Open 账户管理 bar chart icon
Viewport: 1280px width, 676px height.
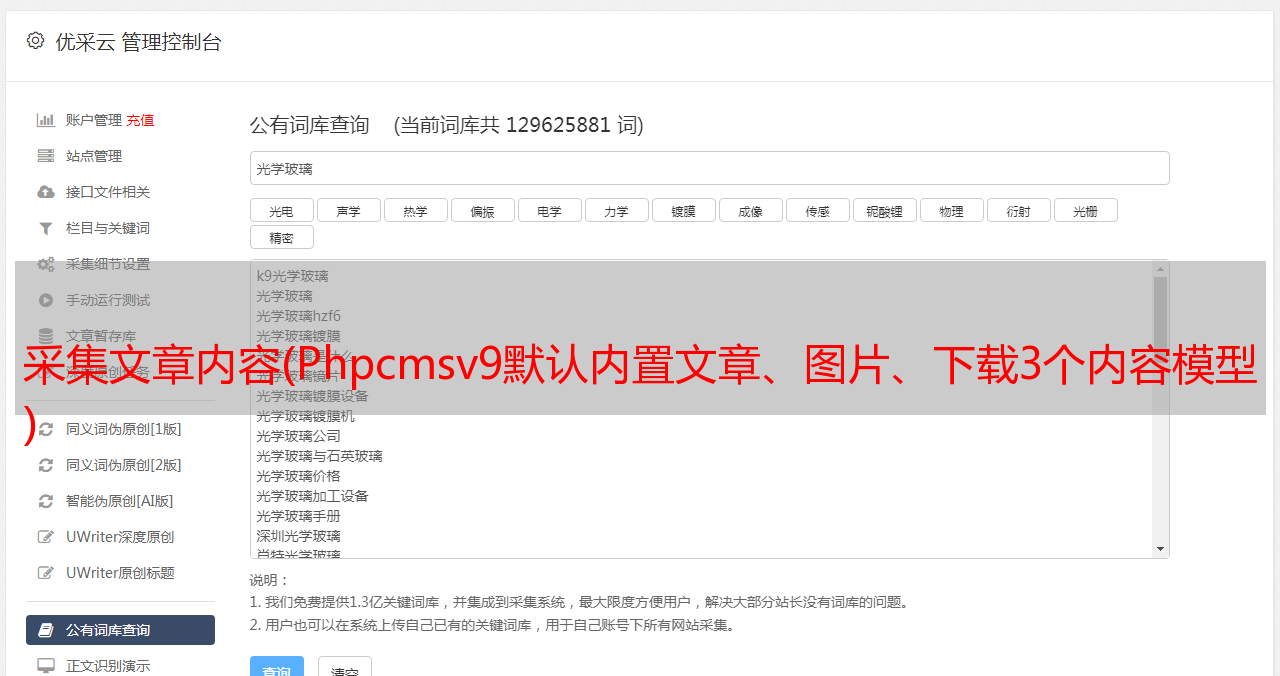point(46,120)
